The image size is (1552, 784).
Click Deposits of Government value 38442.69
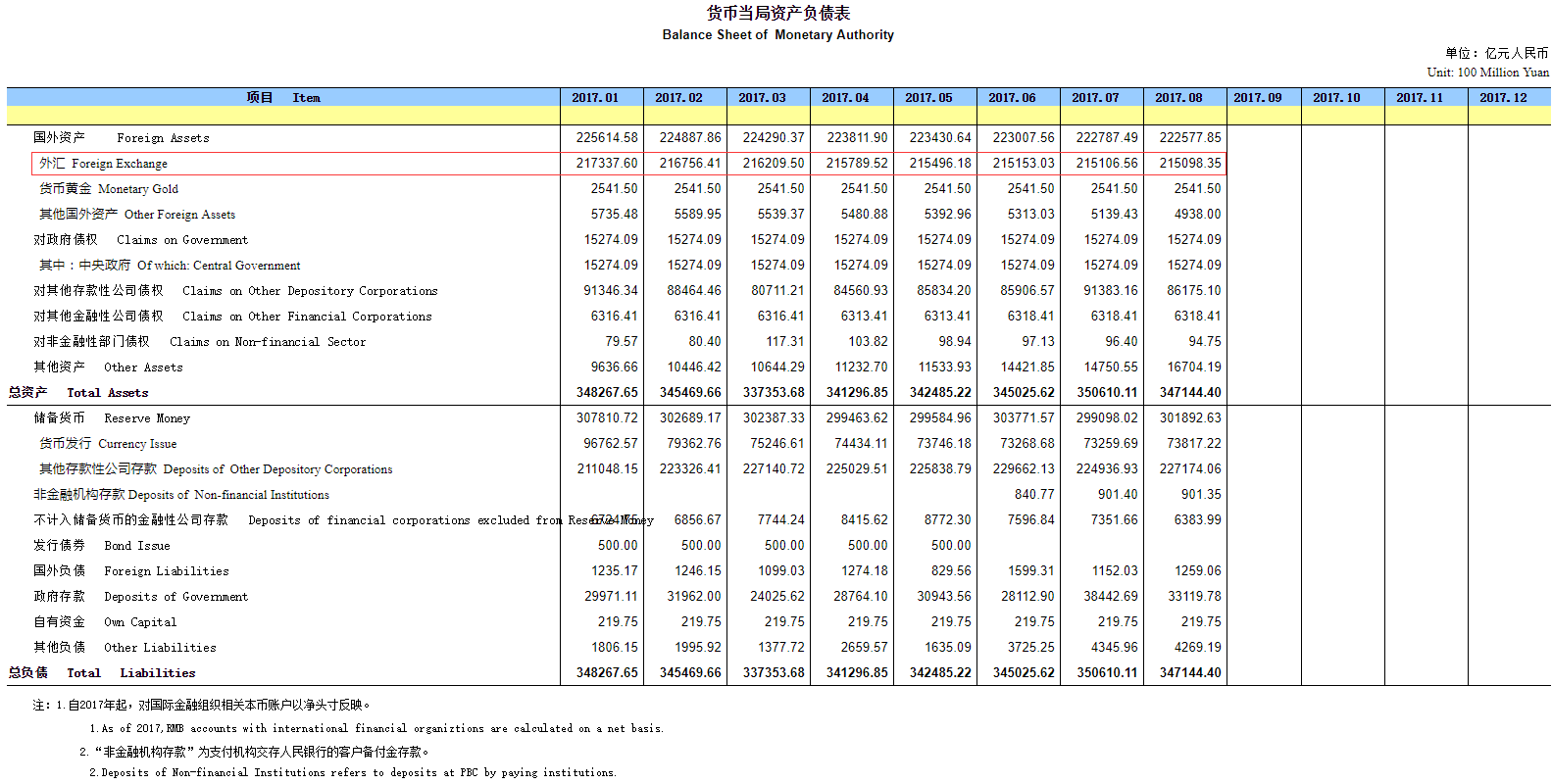(x=1111, y=597)
